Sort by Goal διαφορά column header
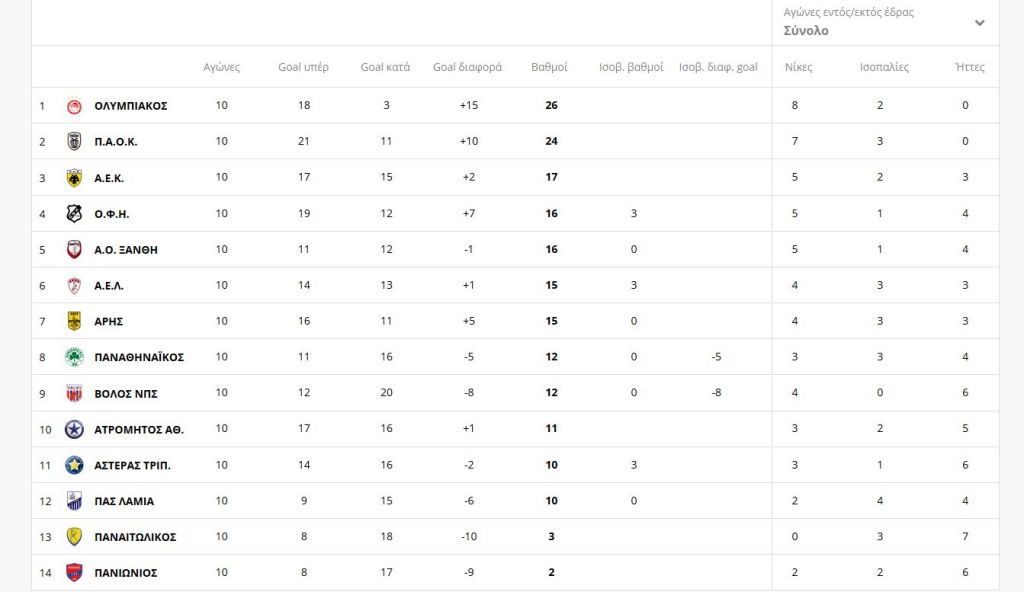Image resolution: width=1024 pixels, height=592 pixels. [467, 68]
